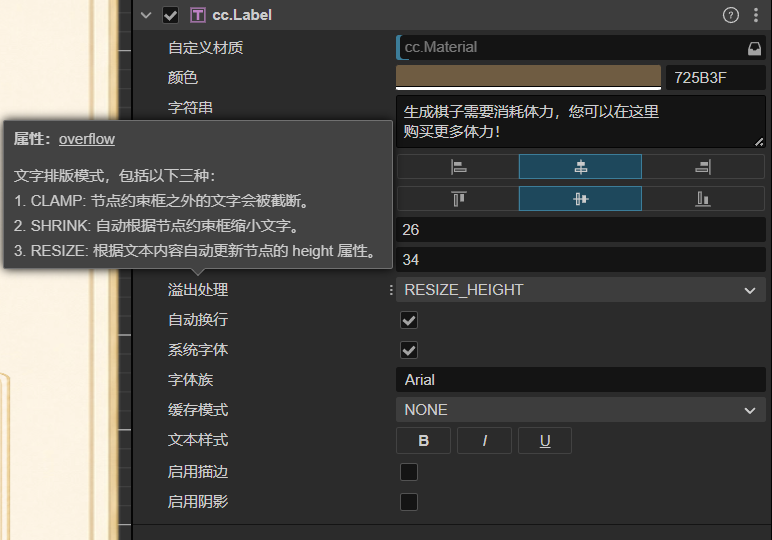Set horizontal alignment to right
The height and width of the screenshot is (540, 772).
pyautogui.click(x=703, y=167)
